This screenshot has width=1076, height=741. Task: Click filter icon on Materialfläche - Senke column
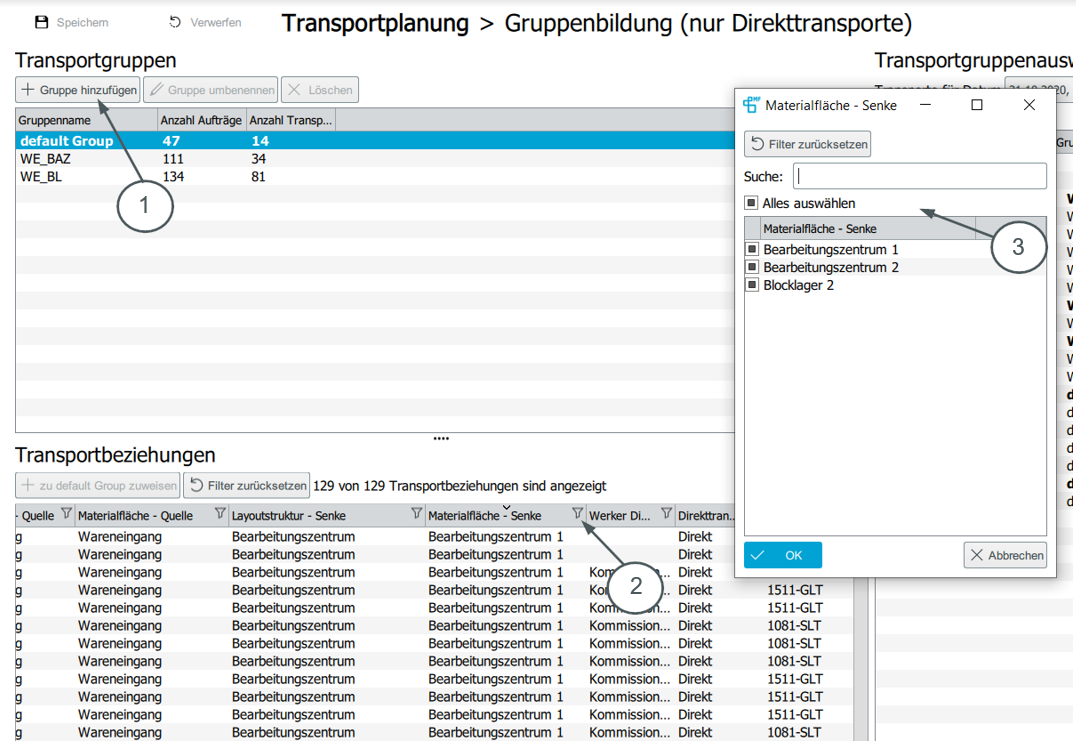click(x=577, y=514)
